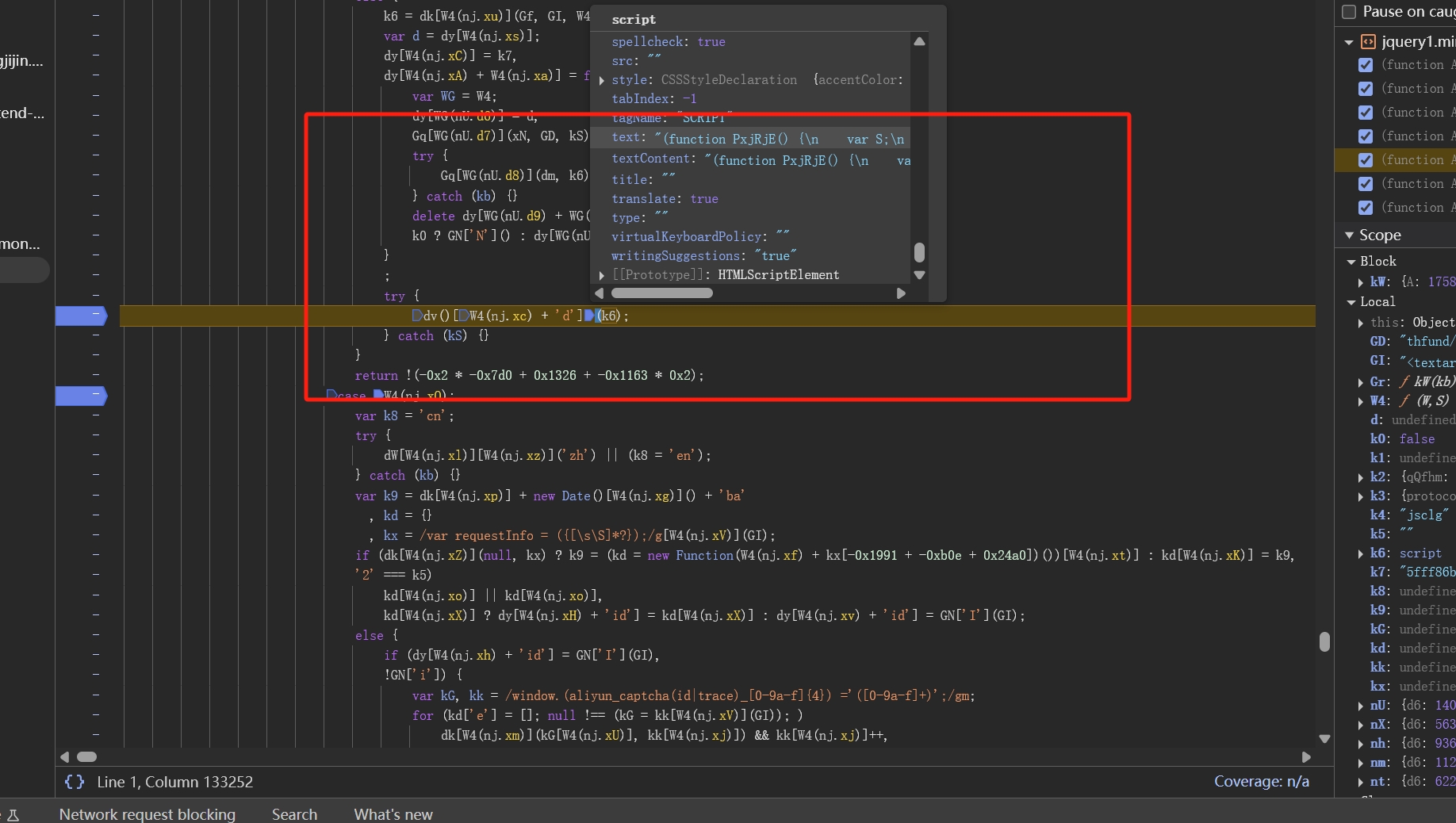Uncheck the third jquery1.min breakpoint checkbox
Image resolution: width=1456 pixels, height=823 pixels.
coord(1366,113)
